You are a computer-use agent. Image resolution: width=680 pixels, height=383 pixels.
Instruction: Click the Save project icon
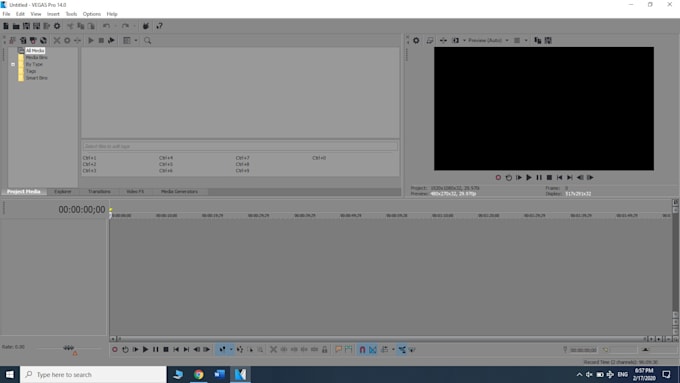26,26
